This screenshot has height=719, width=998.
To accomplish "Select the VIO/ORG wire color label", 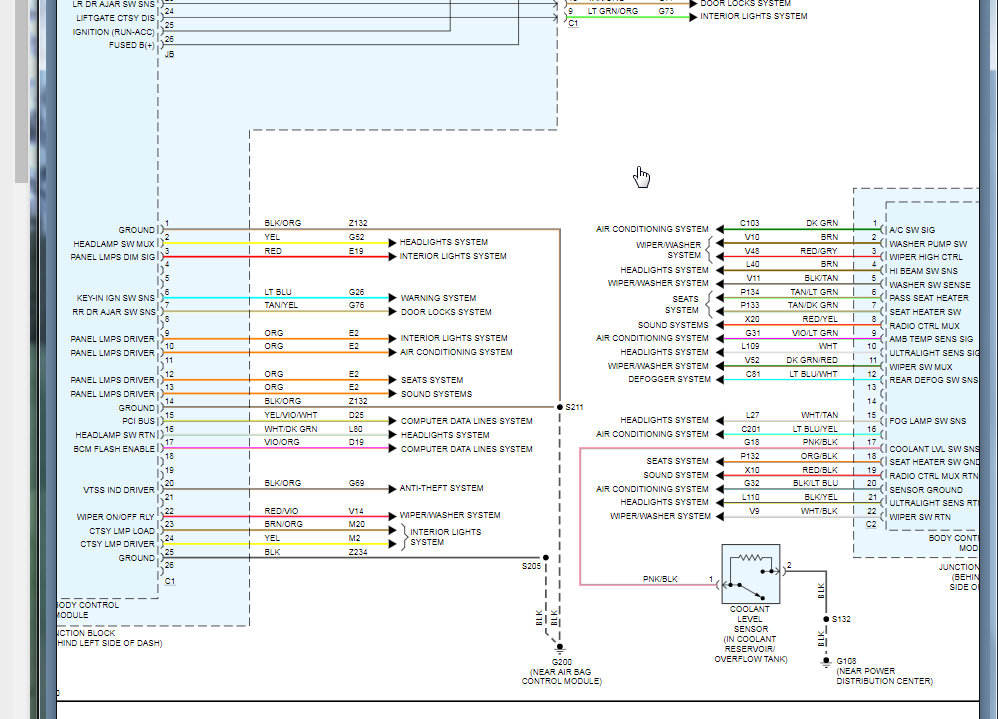I will click(282, 442).
